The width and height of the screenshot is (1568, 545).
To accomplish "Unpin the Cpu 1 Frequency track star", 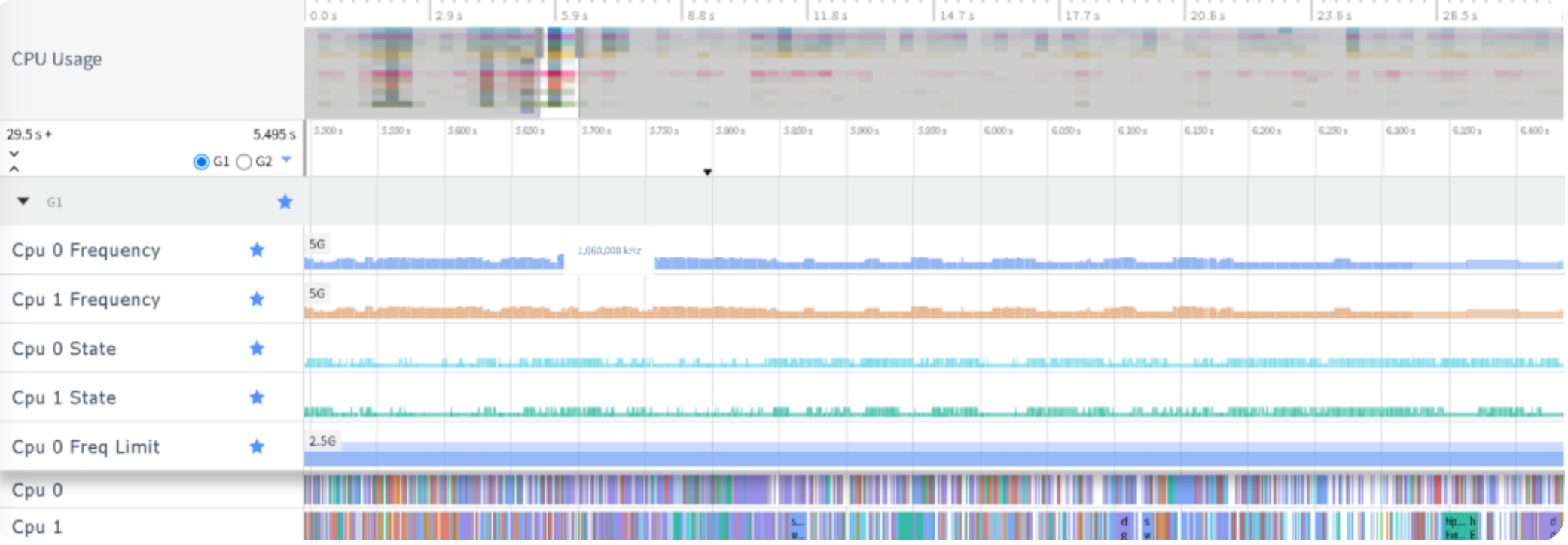I will [257, 299].
